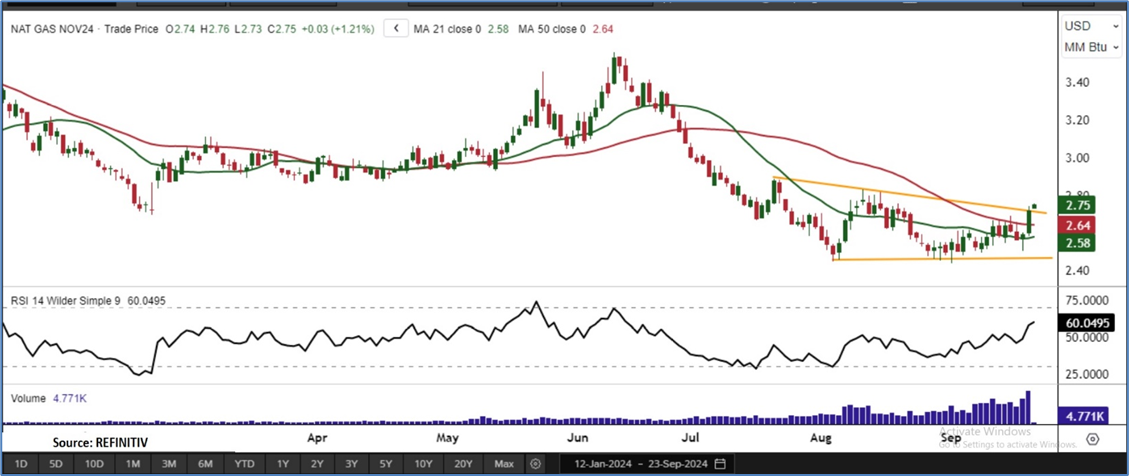Switch chart to YTD range
The image size is (1129, 476).
tap(243, 463)
